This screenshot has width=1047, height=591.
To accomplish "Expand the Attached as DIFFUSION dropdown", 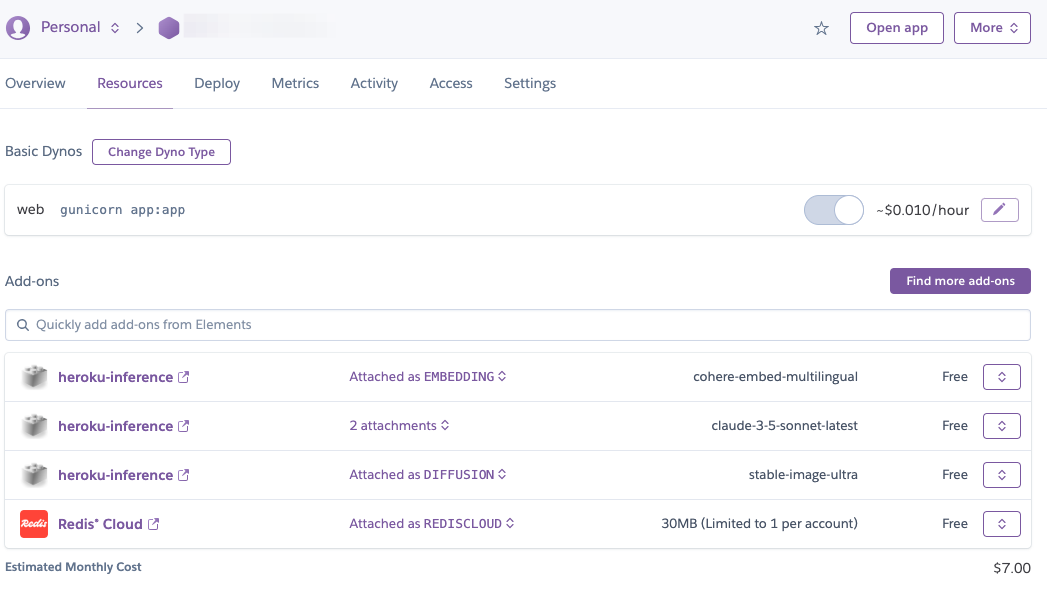I will (x=427, y=475).
